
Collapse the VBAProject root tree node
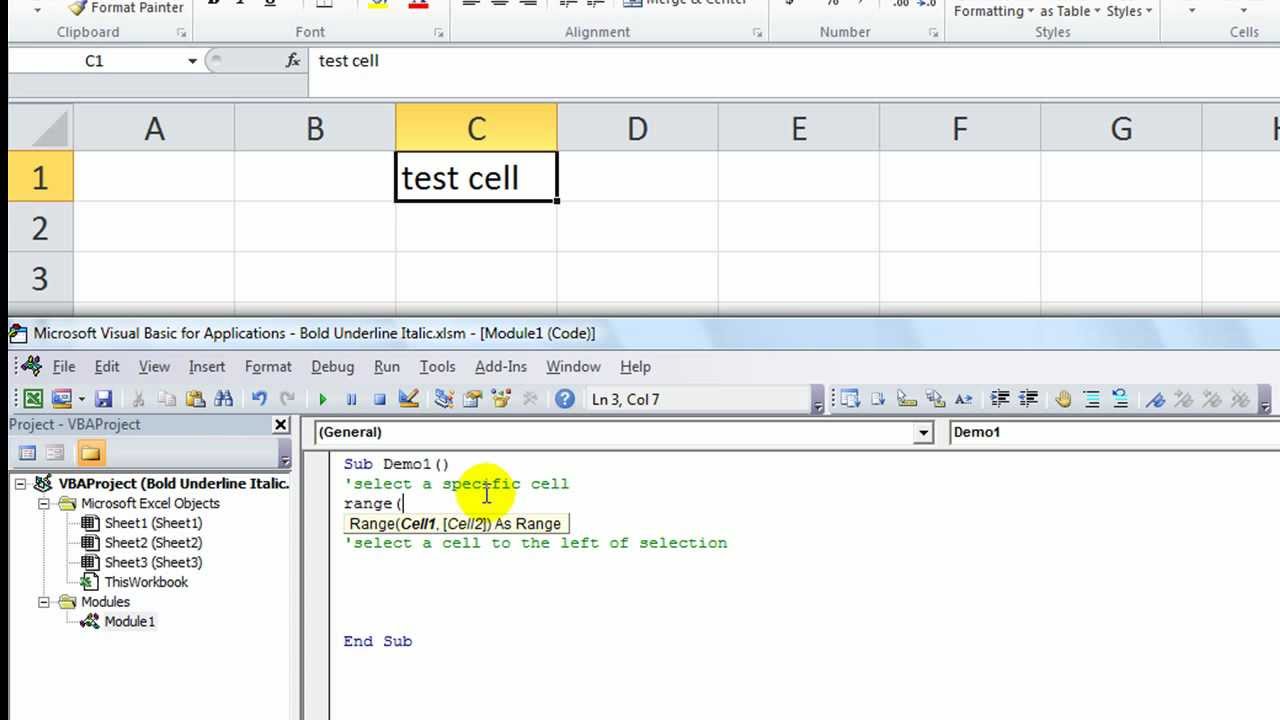click(20, 484)
